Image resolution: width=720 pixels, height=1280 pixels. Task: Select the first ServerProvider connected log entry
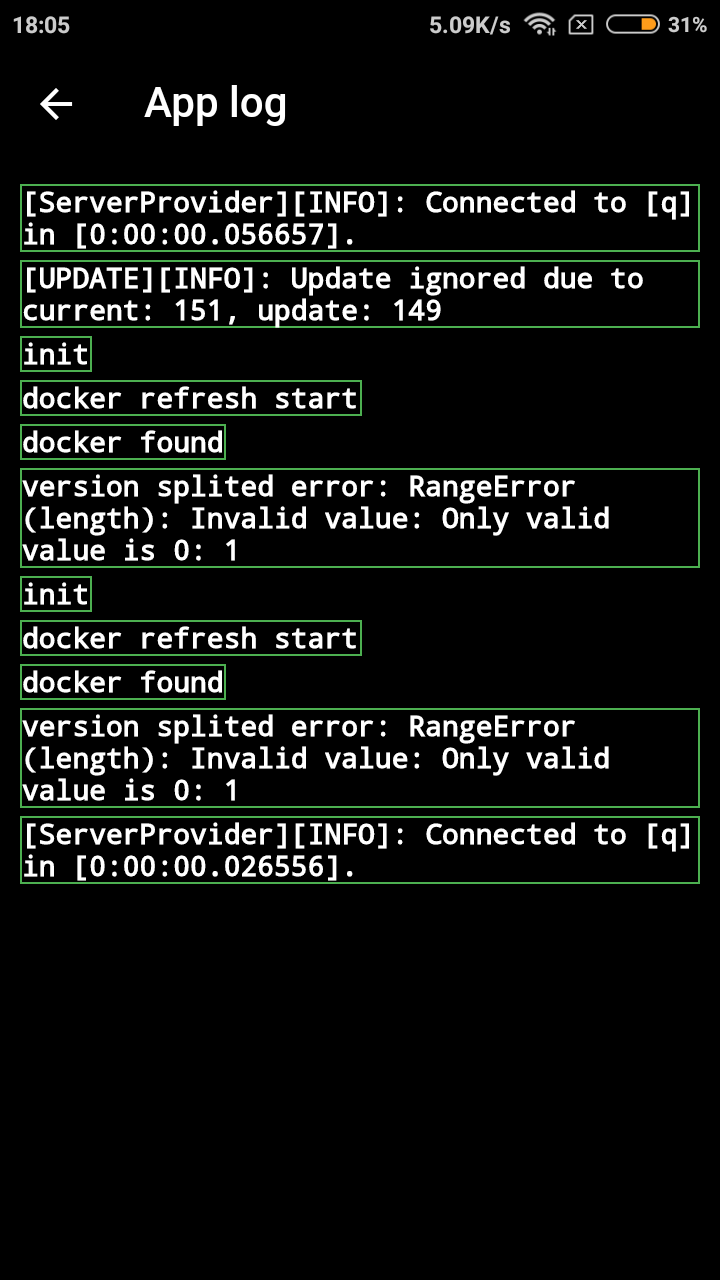pos(358,218)
